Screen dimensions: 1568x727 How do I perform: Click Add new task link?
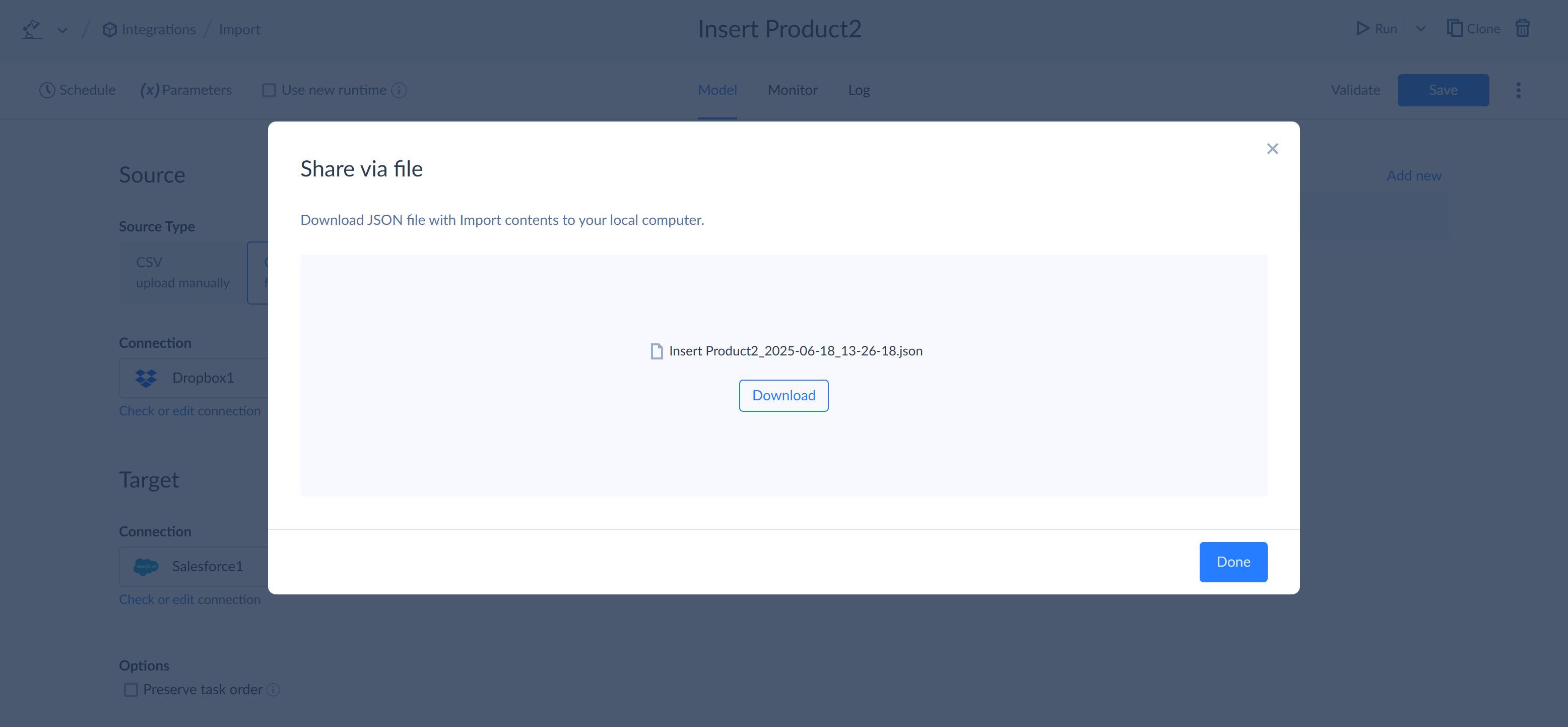tap(1413, 175)
